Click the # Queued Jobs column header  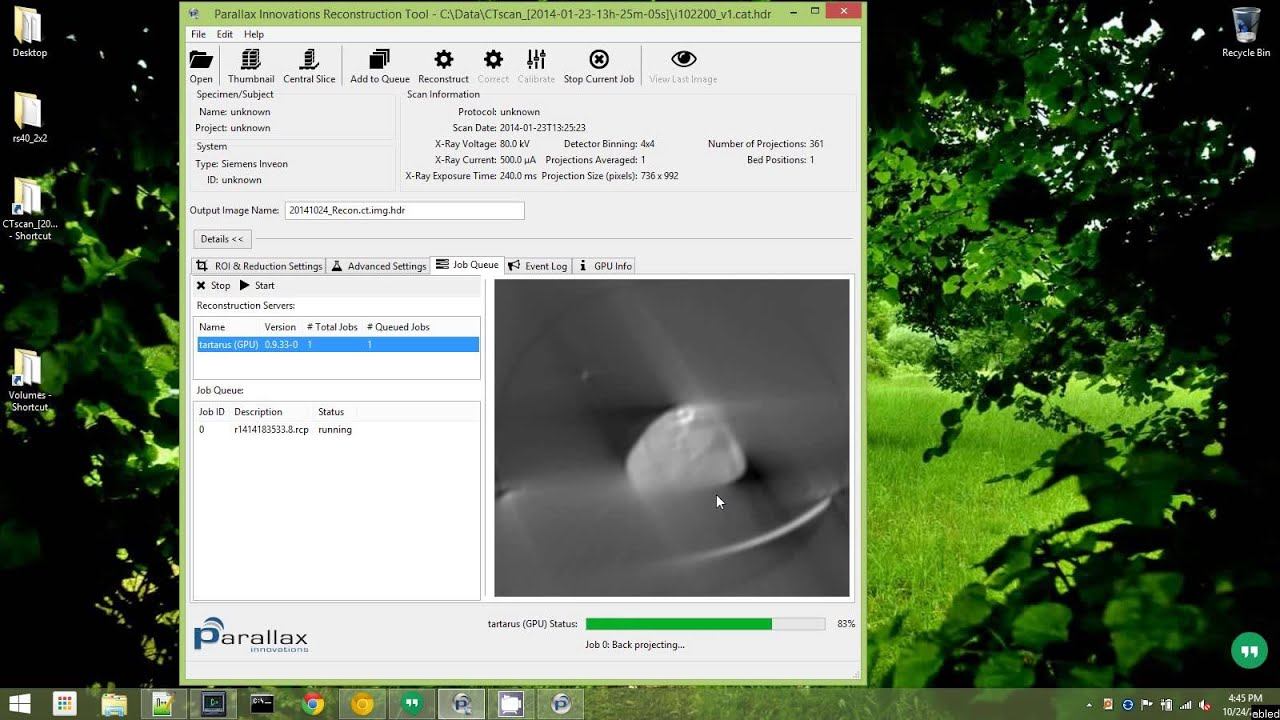pyautogui.click(x=398, y=327)
